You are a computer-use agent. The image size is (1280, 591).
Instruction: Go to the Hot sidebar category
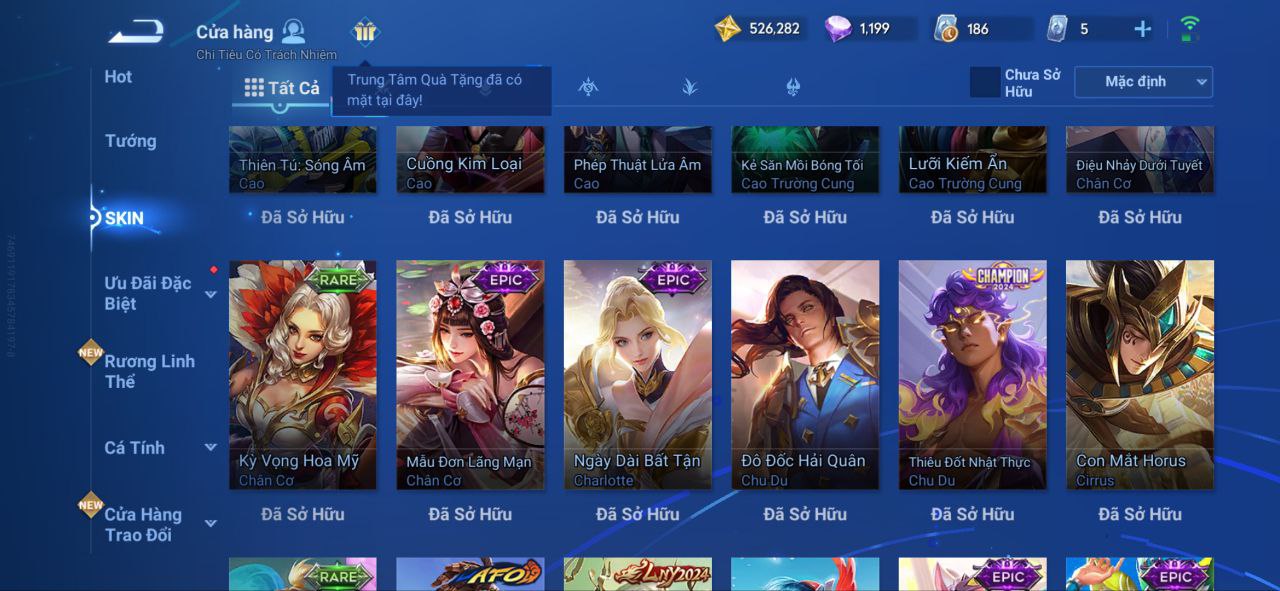coord(118,77)
